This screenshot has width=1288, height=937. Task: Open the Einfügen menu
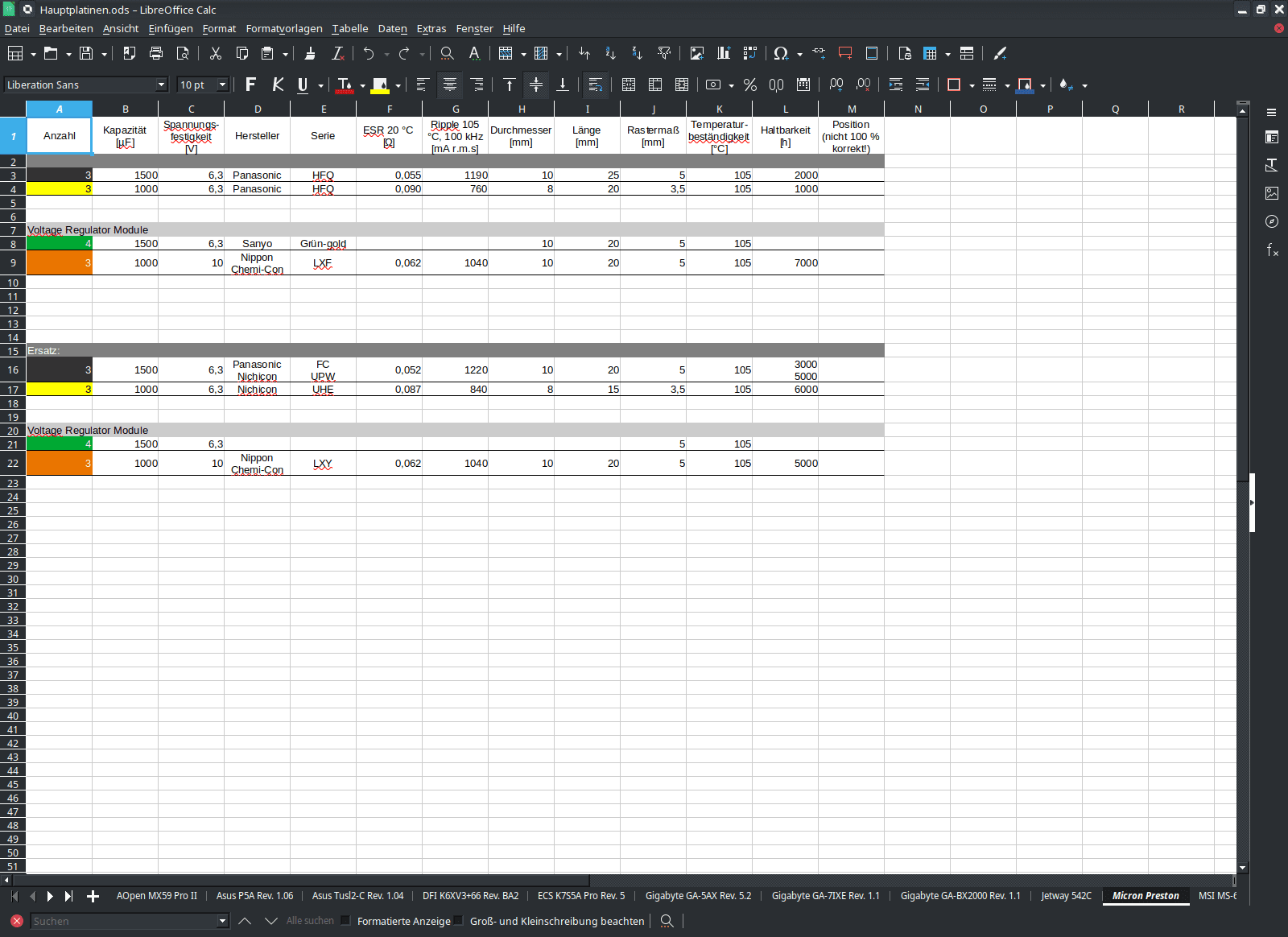pos(171,28)
